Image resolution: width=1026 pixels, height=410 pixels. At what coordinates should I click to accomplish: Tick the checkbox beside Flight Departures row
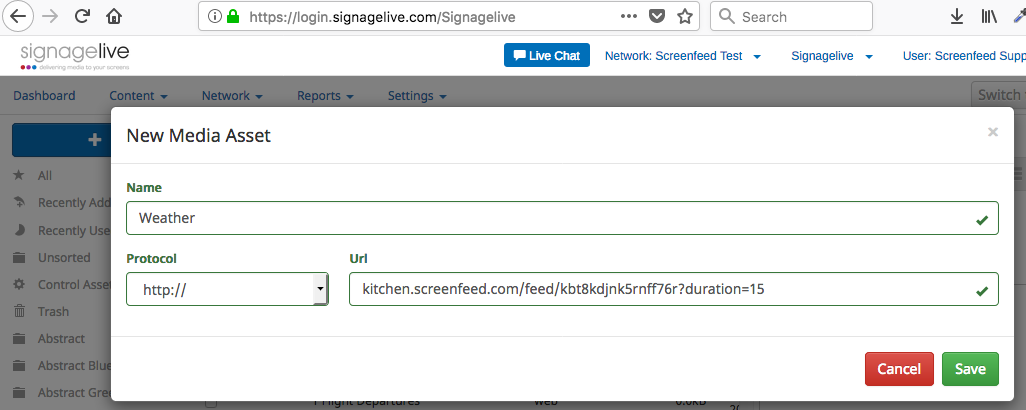[211, 403]
